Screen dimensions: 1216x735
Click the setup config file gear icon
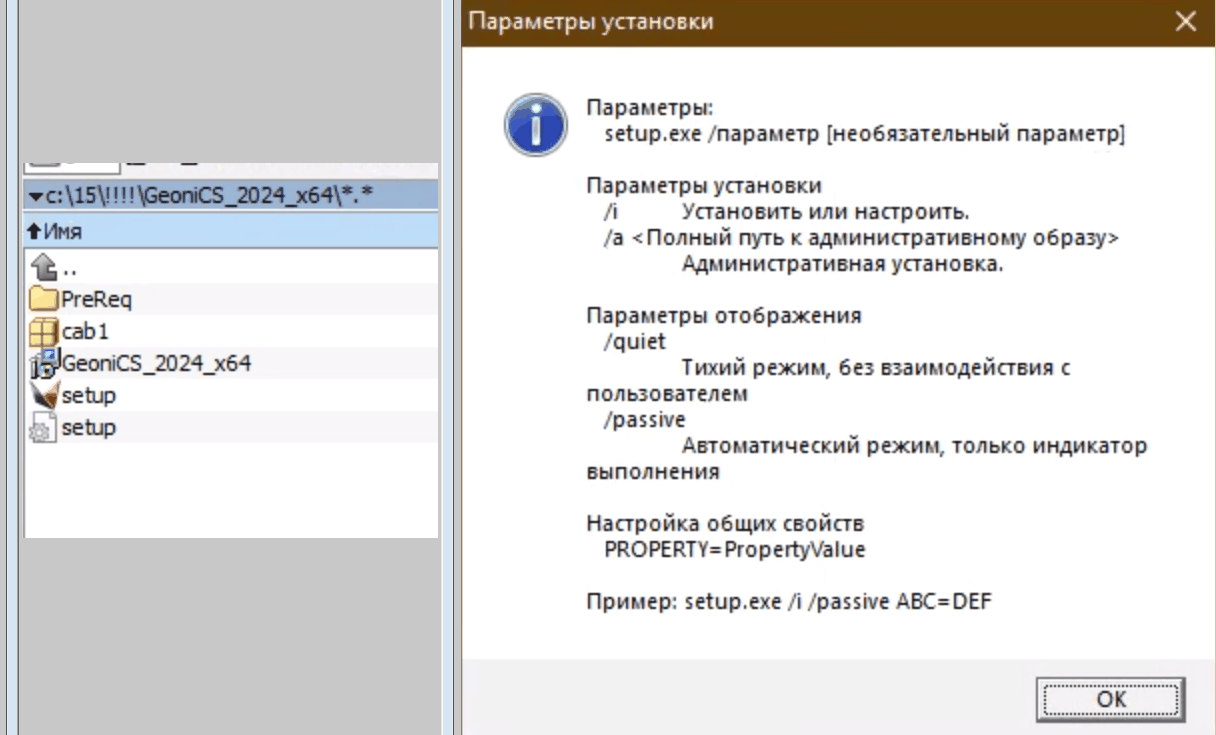click(x=44, y=429)
